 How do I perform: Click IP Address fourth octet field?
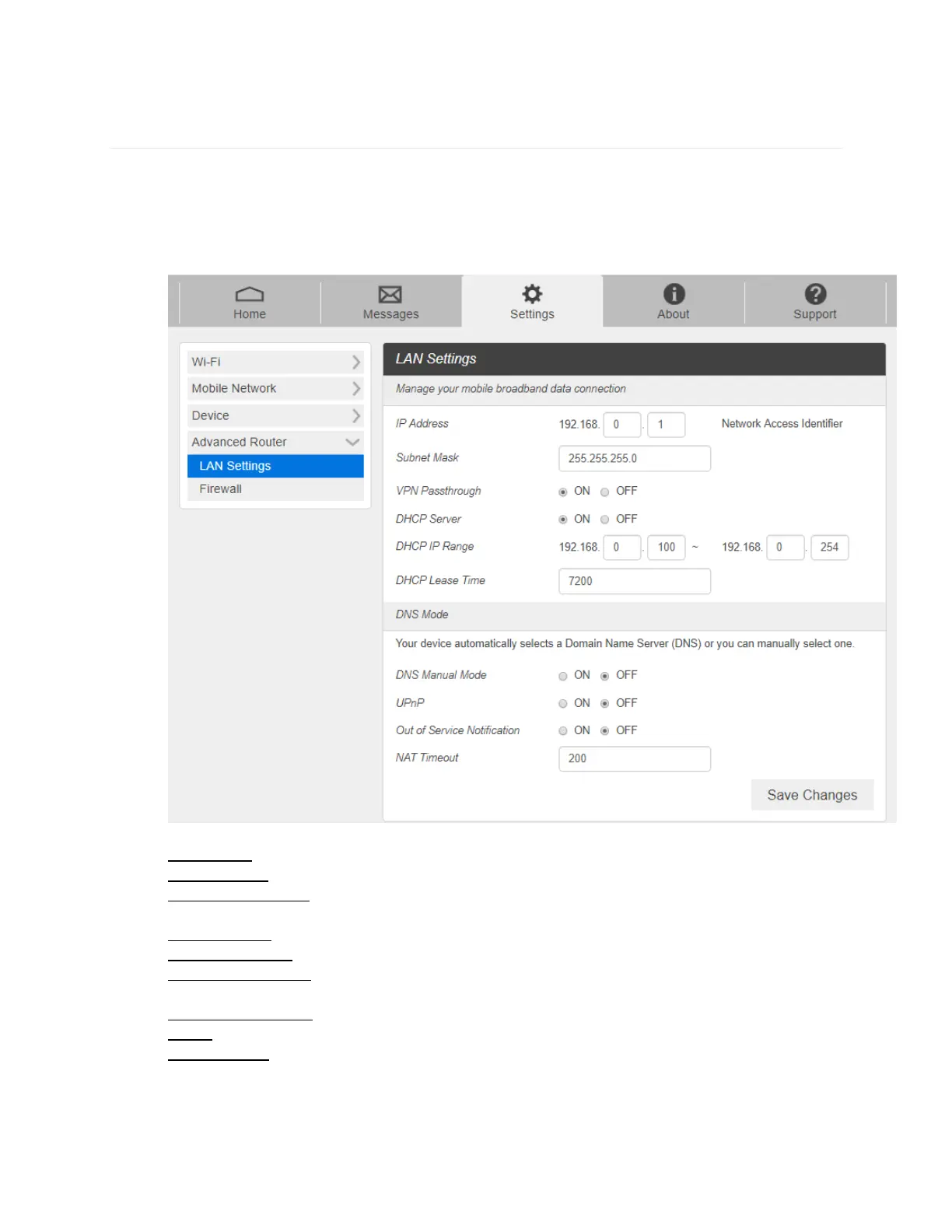pos(667,425)
